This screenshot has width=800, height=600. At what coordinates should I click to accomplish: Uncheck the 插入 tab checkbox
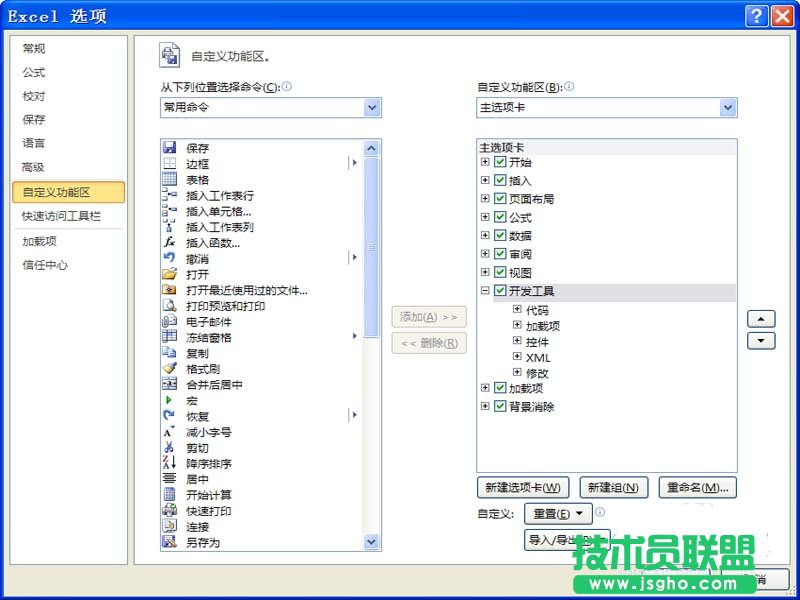coord(500,181)
